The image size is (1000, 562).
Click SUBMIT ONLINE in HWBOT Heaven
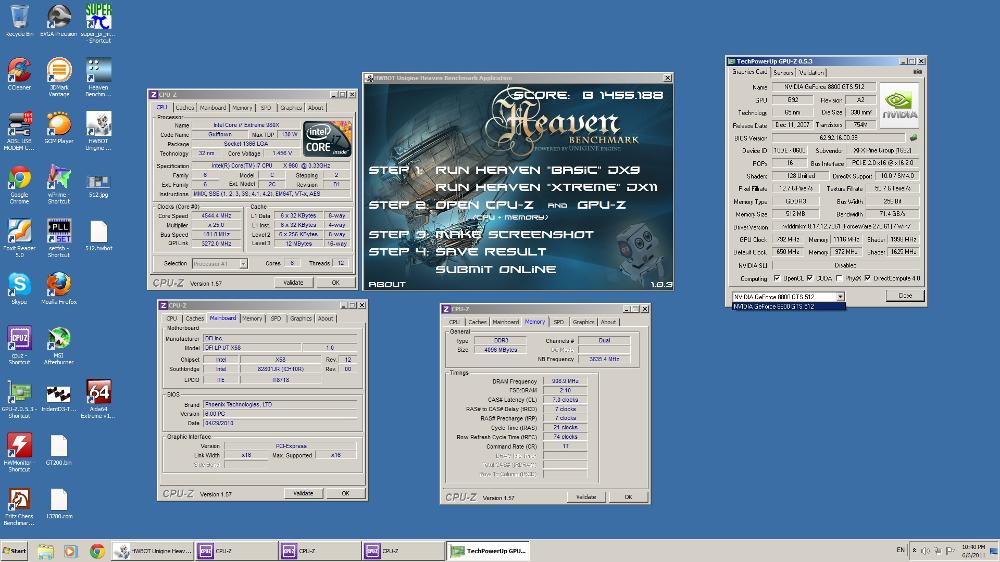pyautogui.click(x=496, y=269)
